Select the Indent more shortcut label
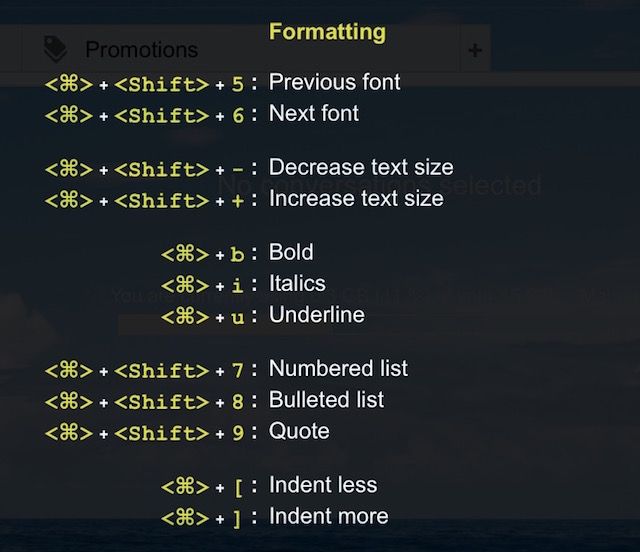The image size is (640, 552). coord(328,517)
